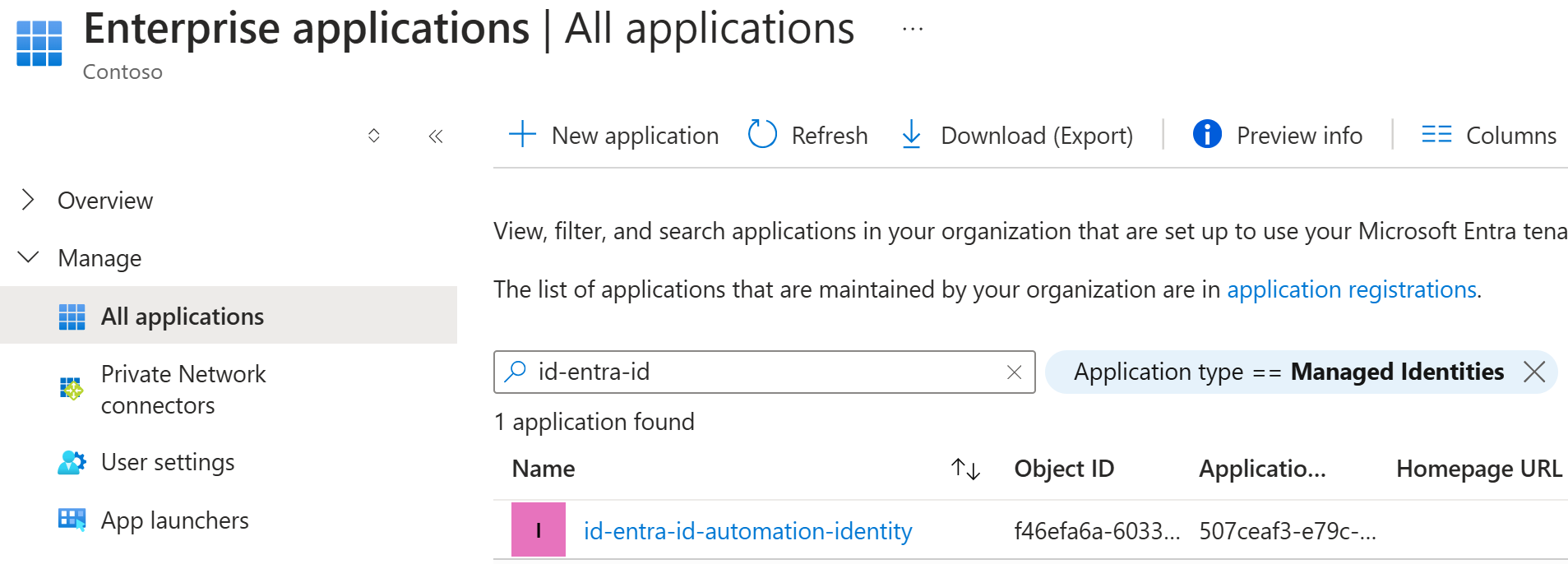Click the Contoso tenant name
The height and width of the screenshot is (564, 1568).
(x=123, y=72)
